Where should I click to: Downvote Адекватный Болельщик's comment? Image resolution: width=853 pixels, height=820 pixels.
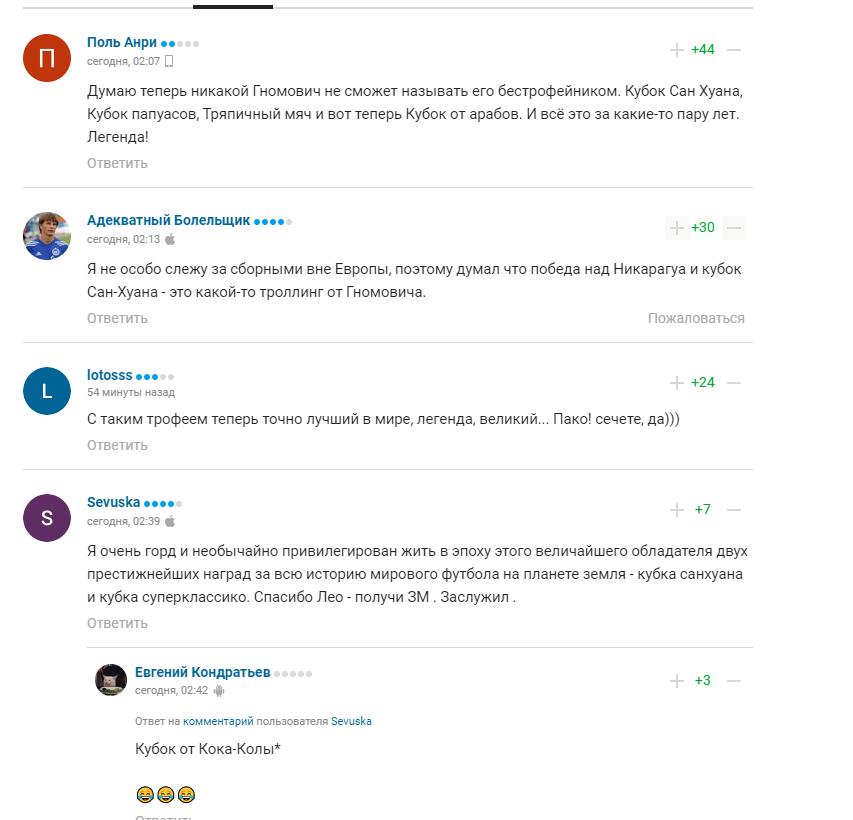(734, 228)
